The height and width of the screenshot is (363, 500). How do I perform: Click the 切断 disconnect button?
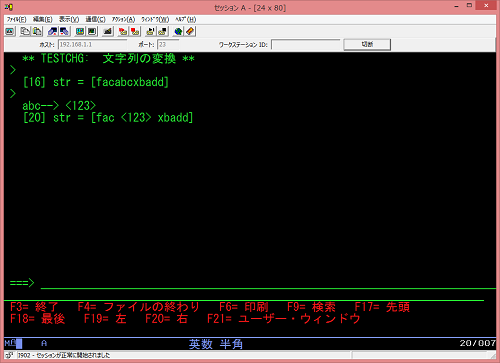pyautogui.click(x=367, y=44)
